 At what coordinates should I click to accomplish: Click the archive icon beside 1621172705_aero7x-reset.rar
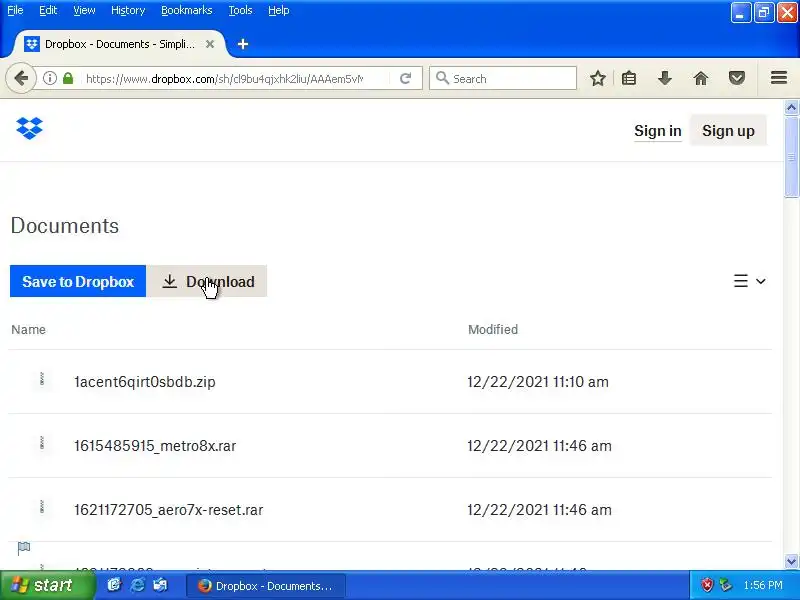coord(42,507)
